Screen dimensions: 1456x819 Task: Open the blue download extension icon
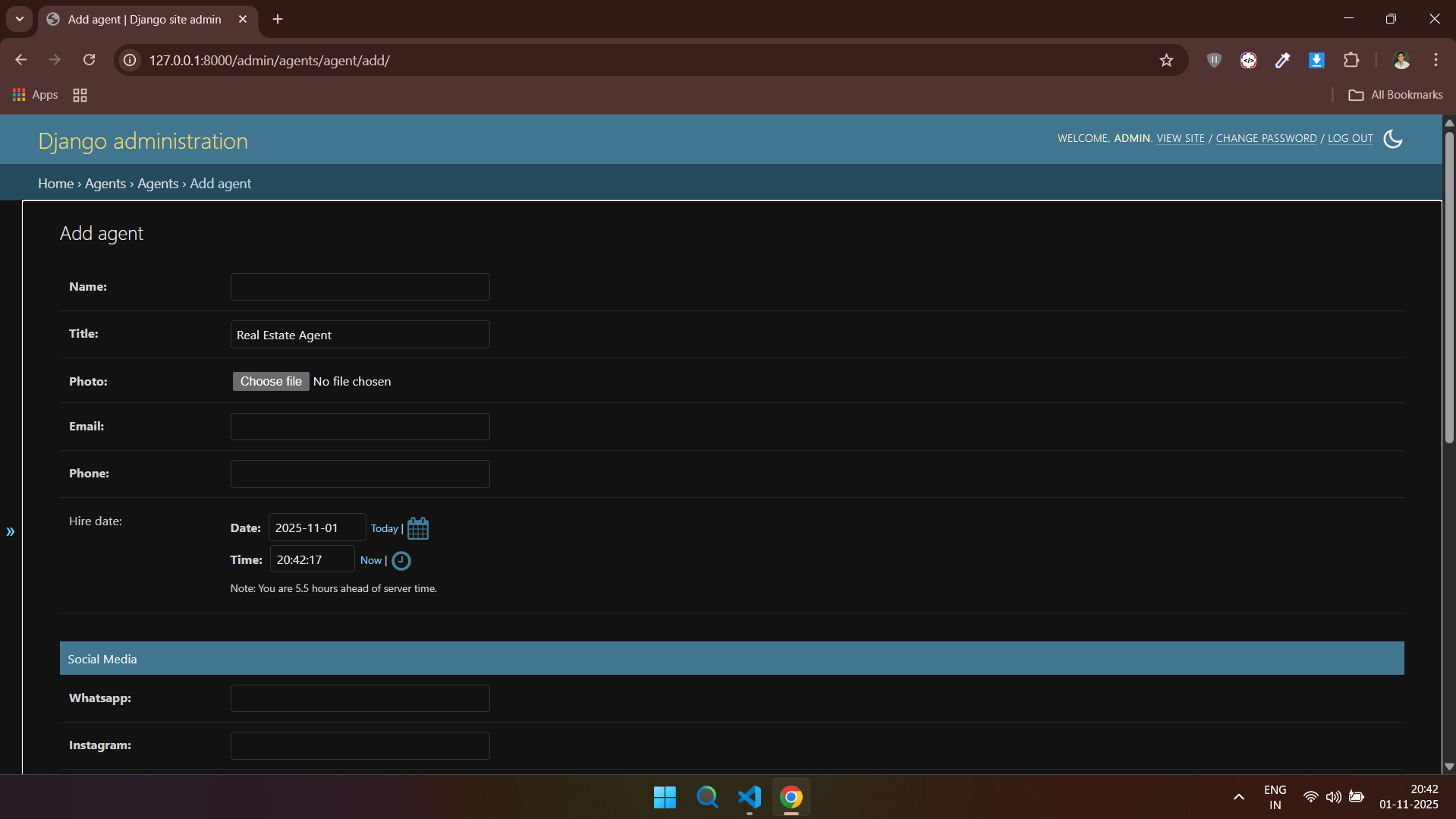1316,60
